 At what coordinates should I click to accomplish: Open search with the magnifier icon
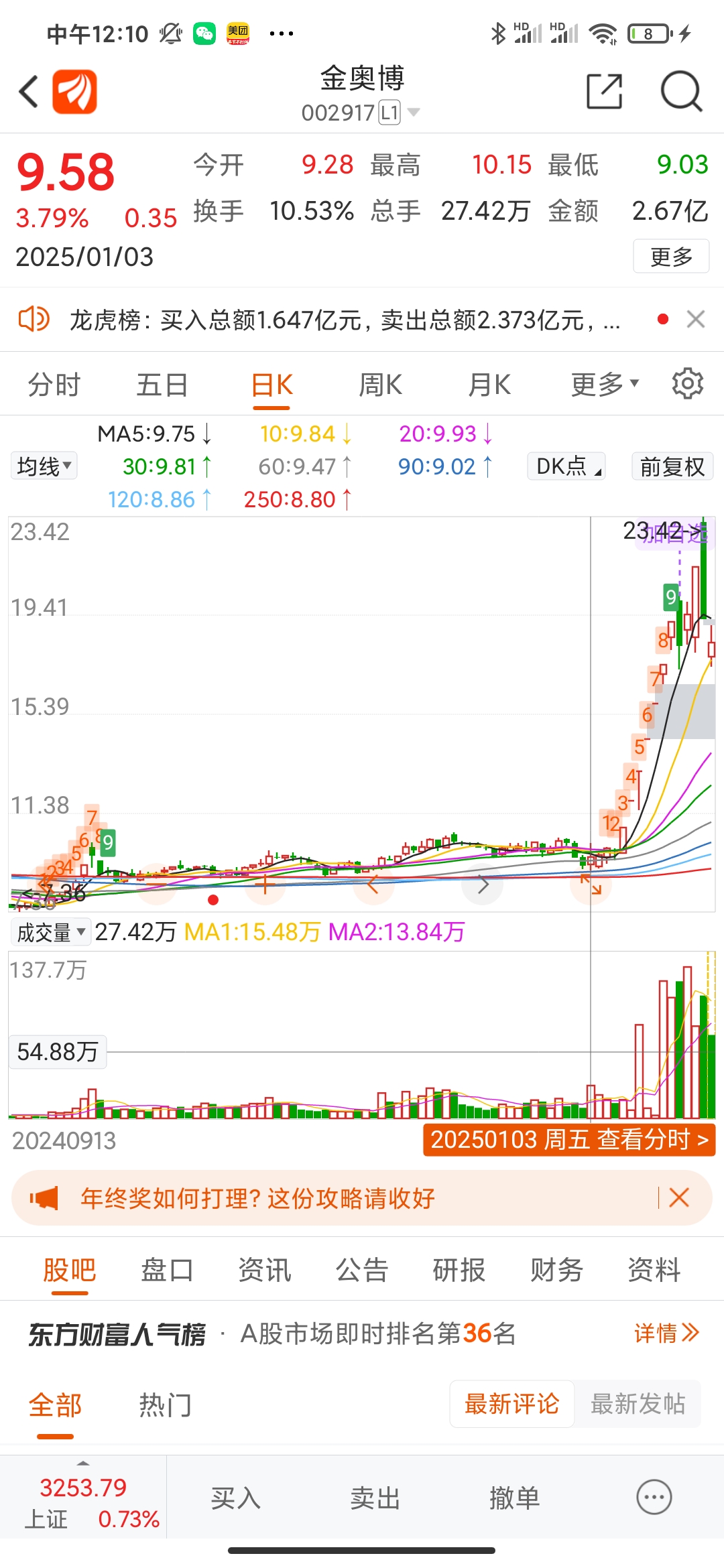[x=681, y=91]
